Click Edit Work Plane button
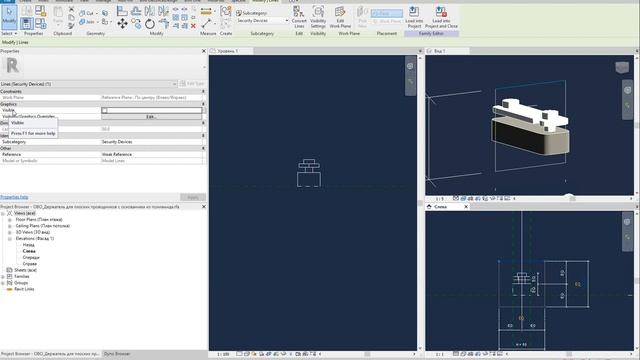The image size is (640, 360). tap(340, 17)
